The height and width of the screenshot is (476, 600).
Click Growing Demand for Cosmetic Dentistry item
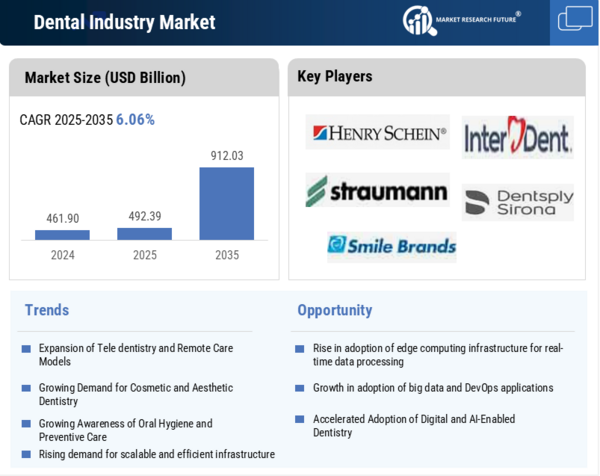click(x=136, y=394)
